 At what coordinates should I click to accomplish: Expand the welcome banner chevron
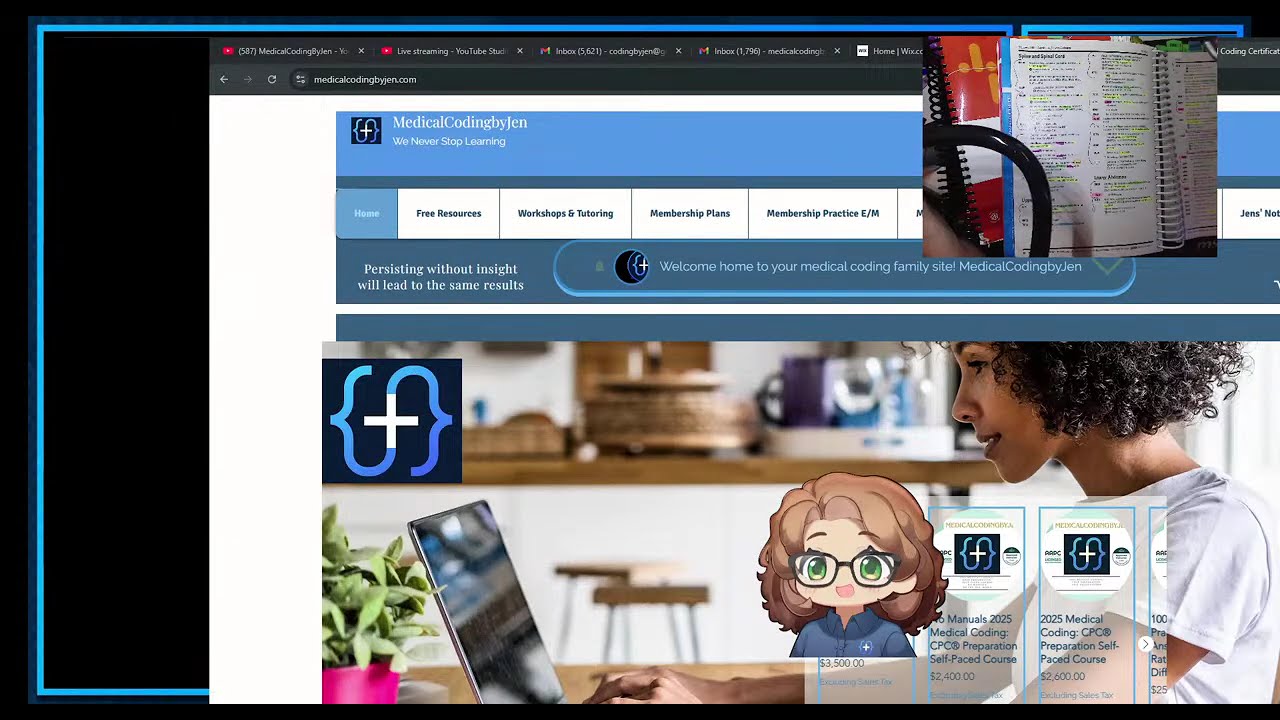[1107, 267]
